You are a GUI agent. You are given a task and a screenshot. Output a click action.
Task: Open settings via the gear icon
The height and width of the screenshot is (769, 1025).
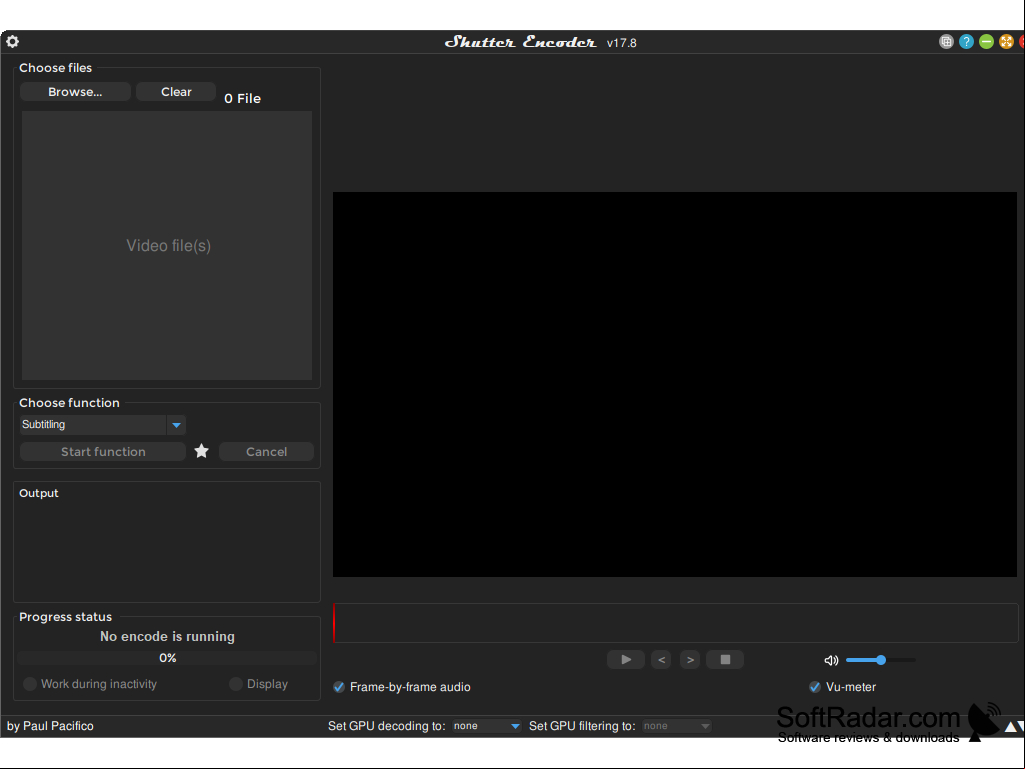[x=12, y=42]
